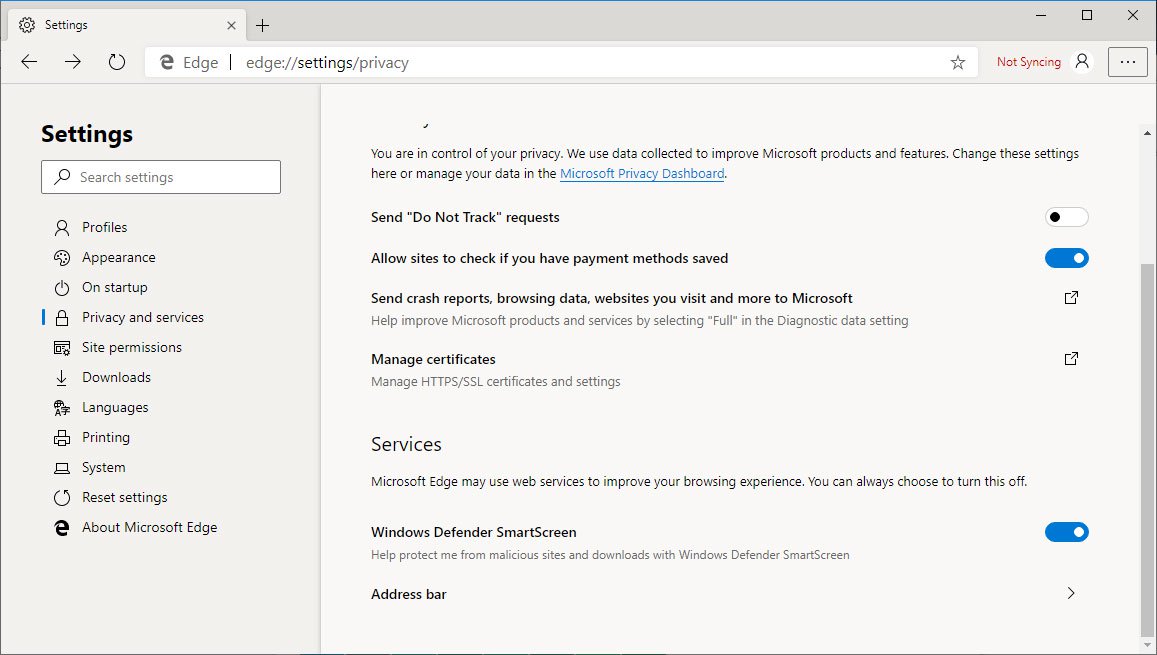
Task: Disable payment methods check toggle
Action: tap(1066, 258)
